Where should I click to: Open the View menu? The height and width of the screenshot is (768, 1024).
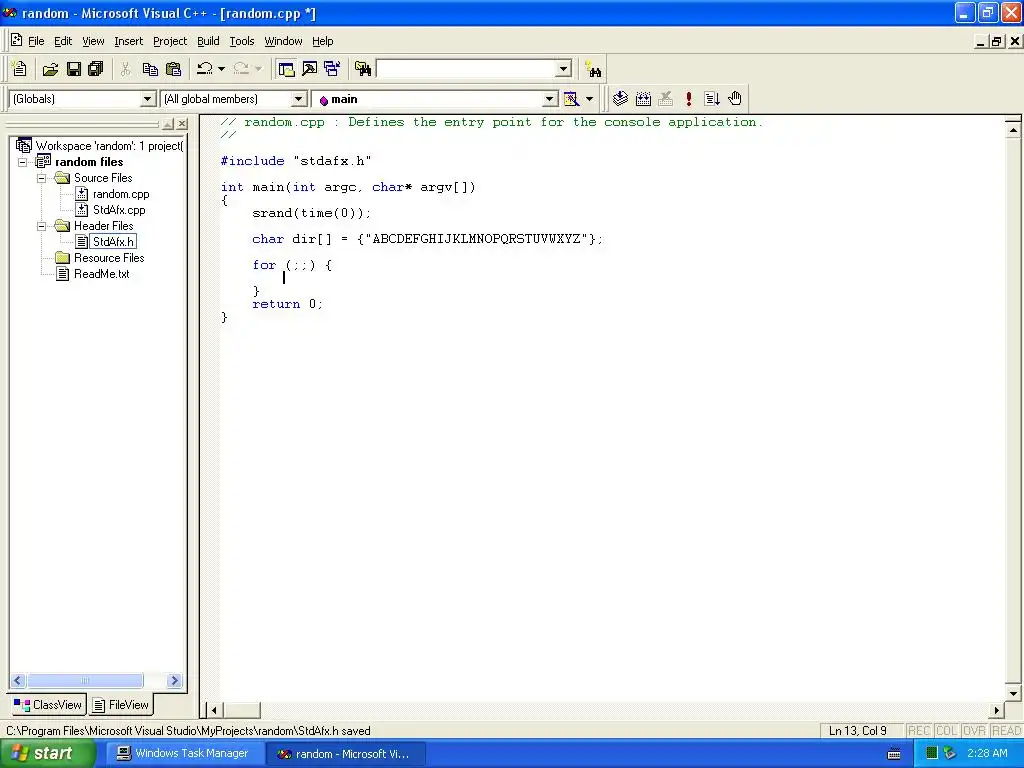click(x=93, y=41)
